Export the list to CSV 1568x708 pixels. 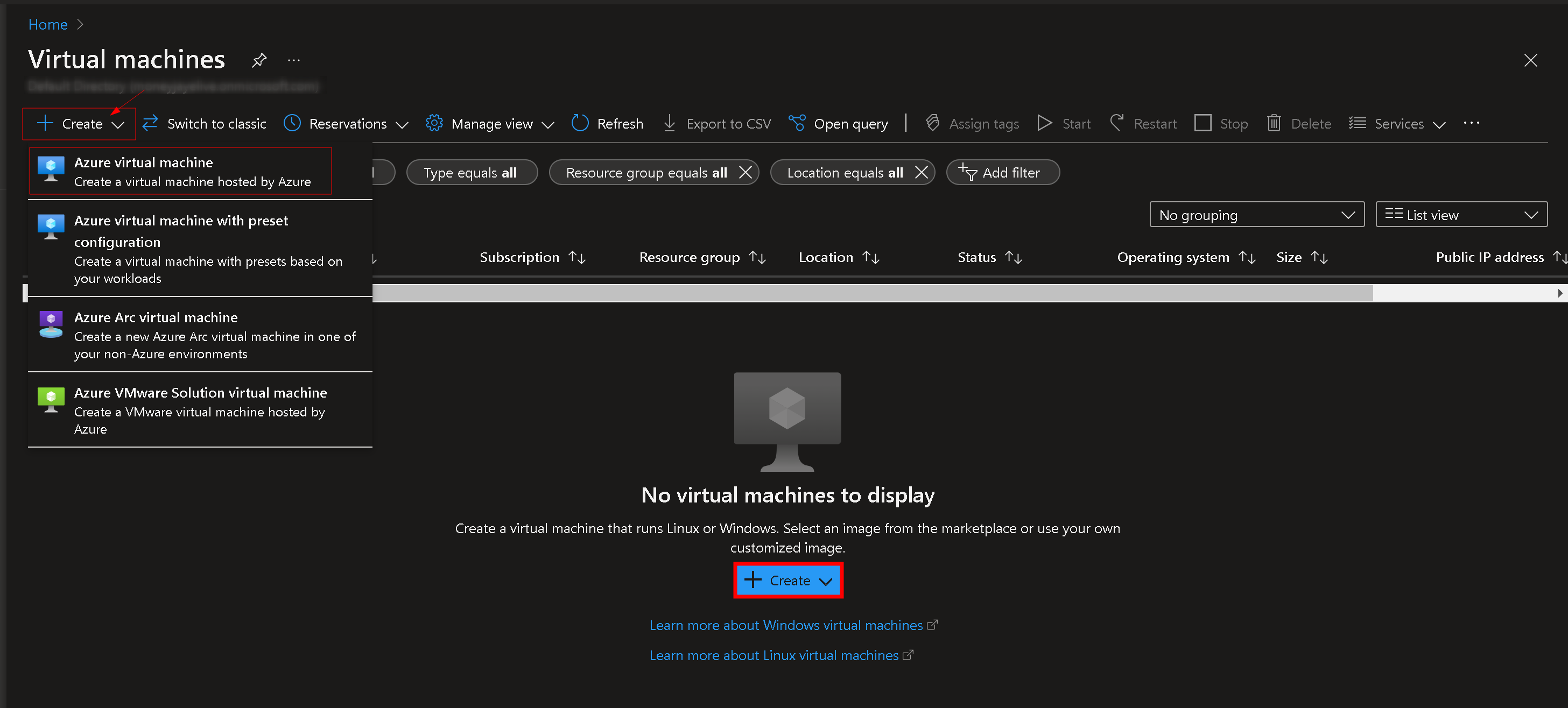(x=717, y=124)
